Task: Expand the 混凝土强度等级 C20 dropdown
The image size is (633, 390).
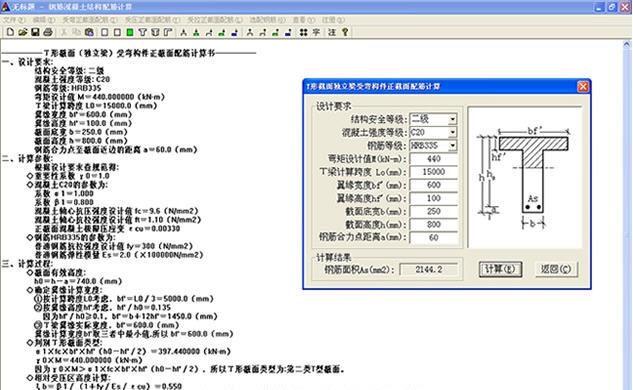Action: coord(453,132)
